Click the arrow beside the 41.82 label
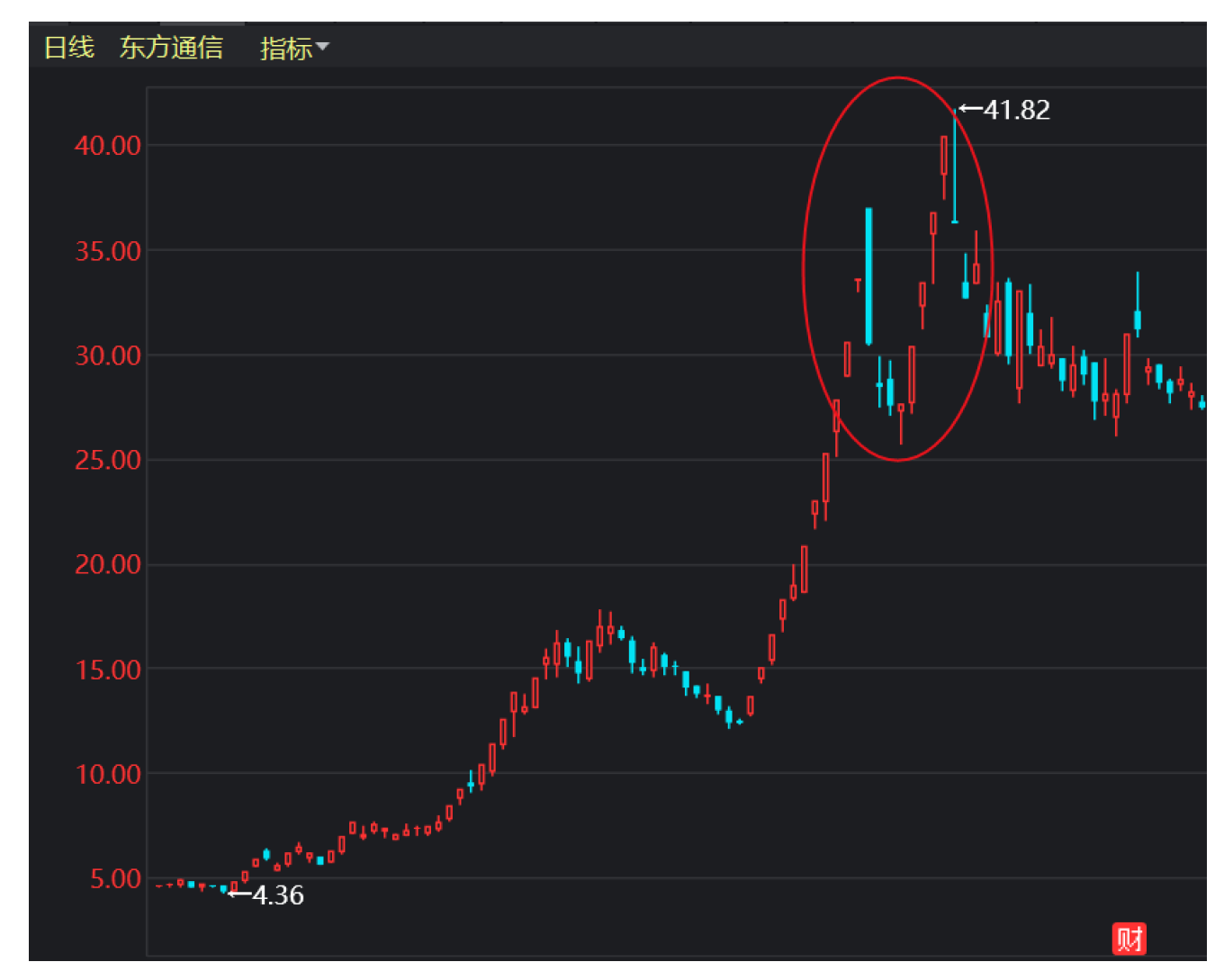The image size is (1224, 980). point(970,109)
